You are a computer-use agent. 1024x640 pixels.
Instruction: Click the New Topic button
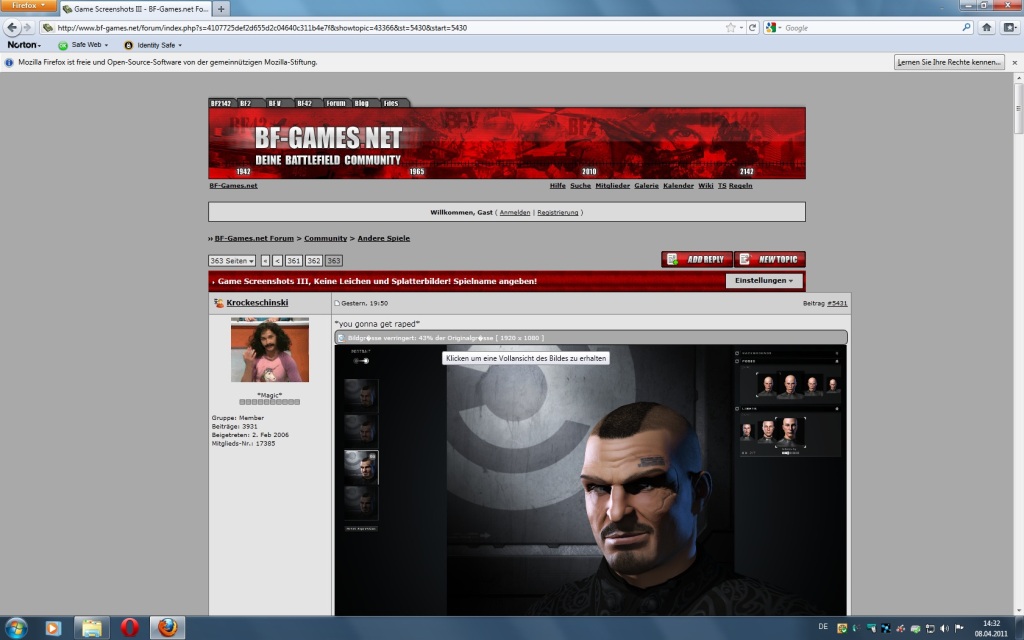click(769, 259)
